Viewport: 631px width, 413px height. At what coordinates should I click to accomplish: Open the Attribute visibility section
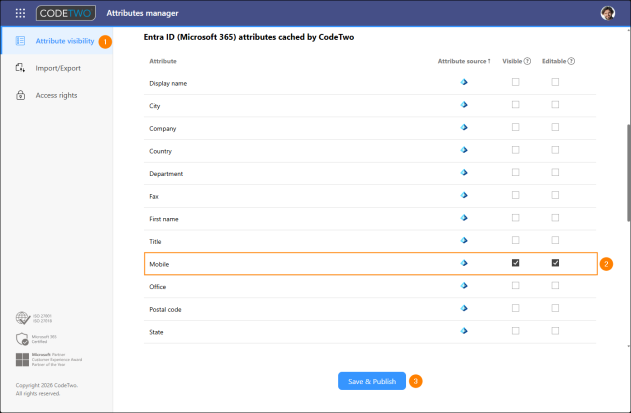[x=57, y=41]
